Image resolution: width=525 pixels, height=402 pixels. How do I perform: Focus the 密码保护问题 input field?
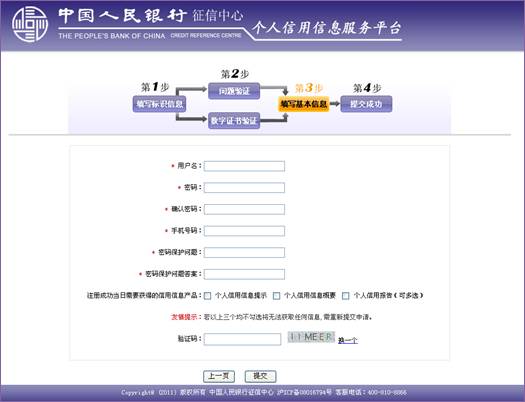click(244, 252)
